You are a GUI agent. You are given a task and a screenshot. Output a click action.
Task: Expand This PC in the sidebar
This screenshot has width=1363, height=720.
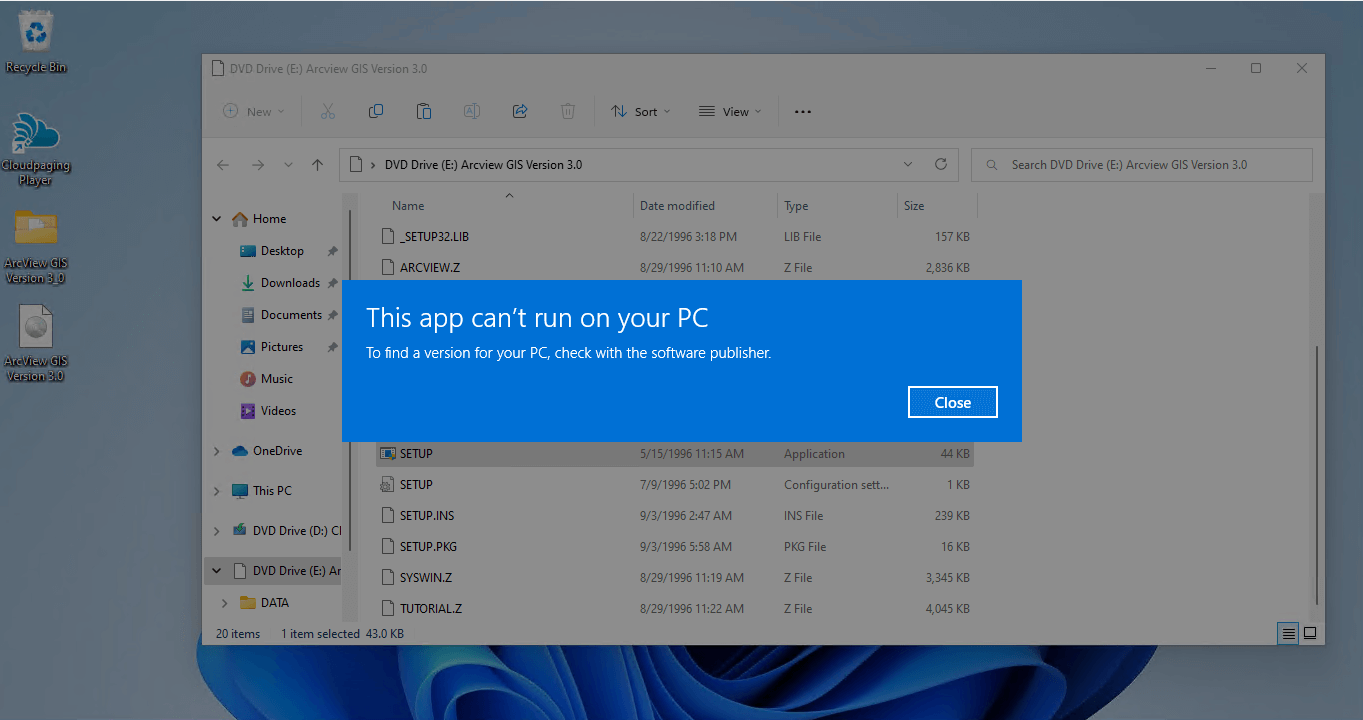pyautogui.click(x=216, y=490)
